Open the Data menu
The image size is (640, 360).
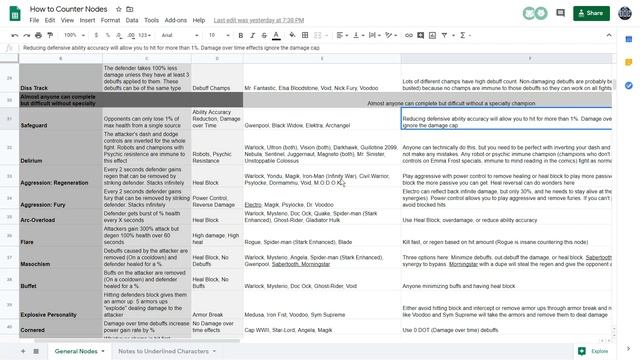(x=132, y=20)
